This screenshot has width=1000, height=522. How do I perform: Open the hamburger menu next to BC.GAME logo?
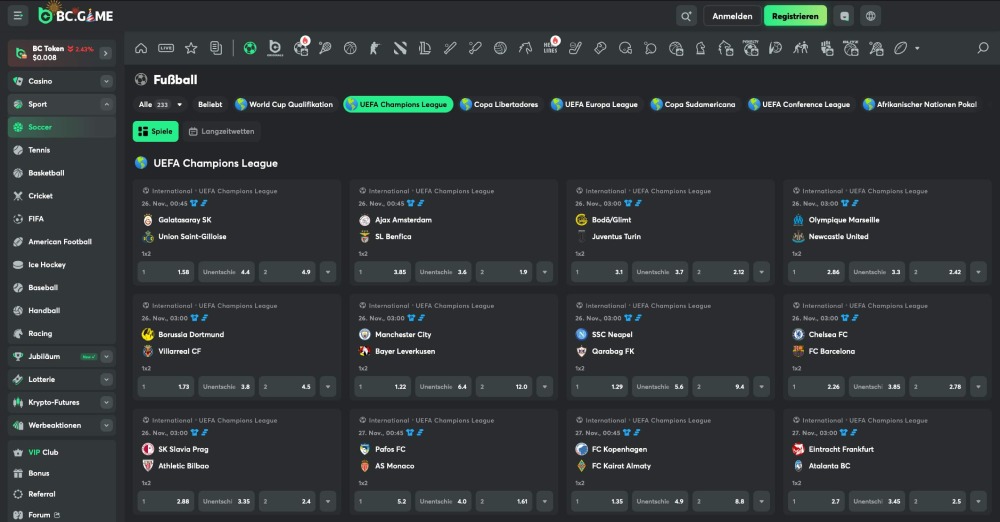(x=18, y=16)
